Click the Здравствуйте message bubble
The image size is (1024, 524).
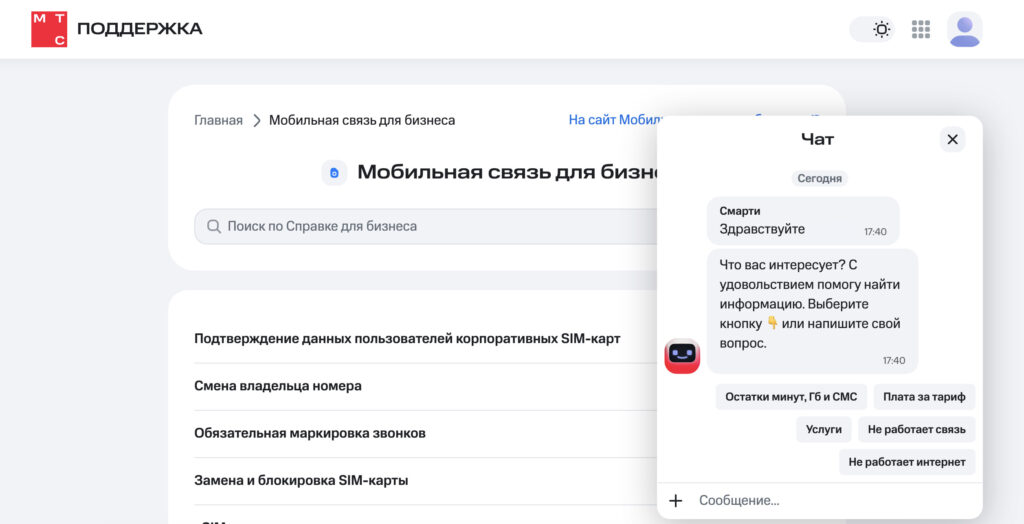(803, 221)
